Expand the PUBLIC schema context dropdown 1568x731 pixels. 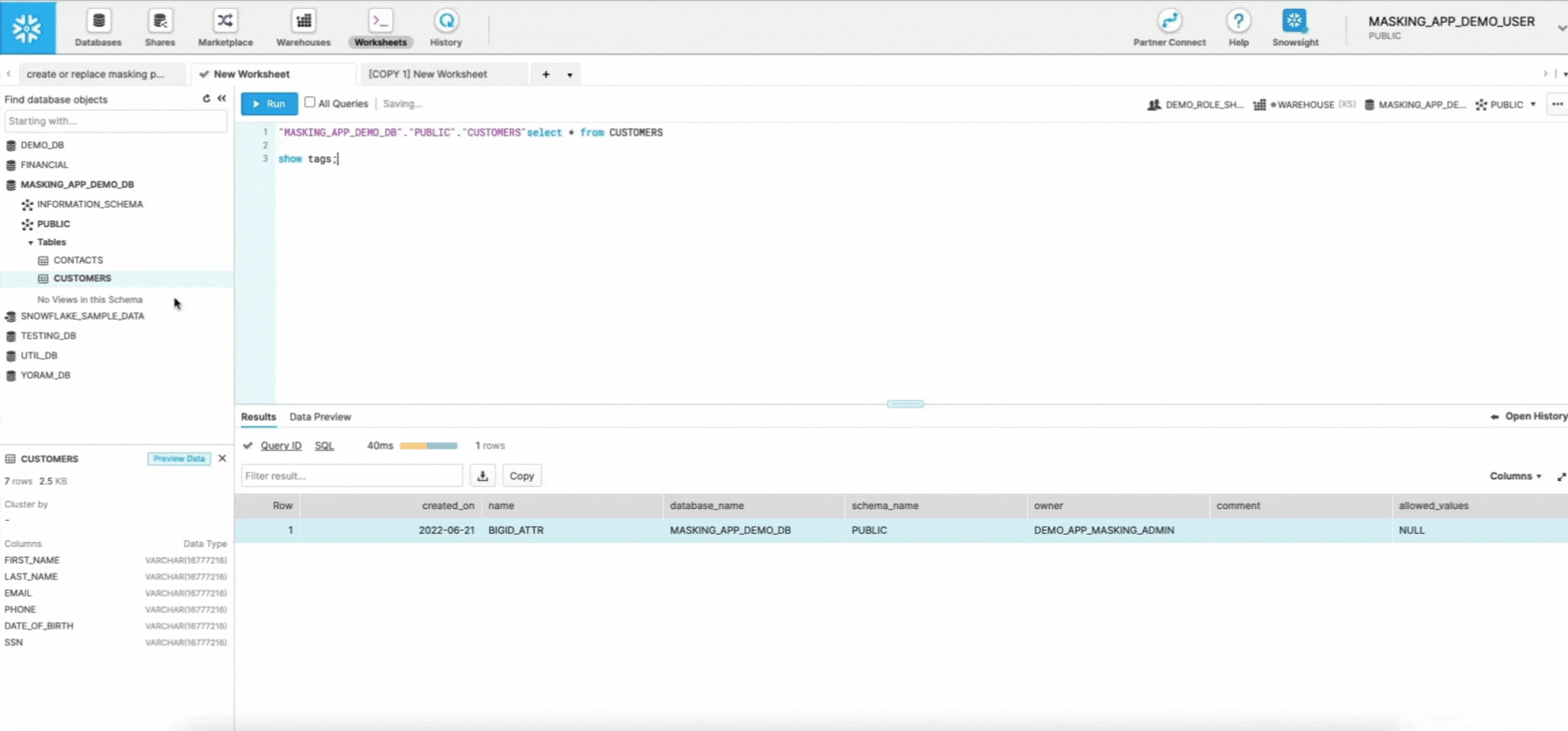[1533, 104]
